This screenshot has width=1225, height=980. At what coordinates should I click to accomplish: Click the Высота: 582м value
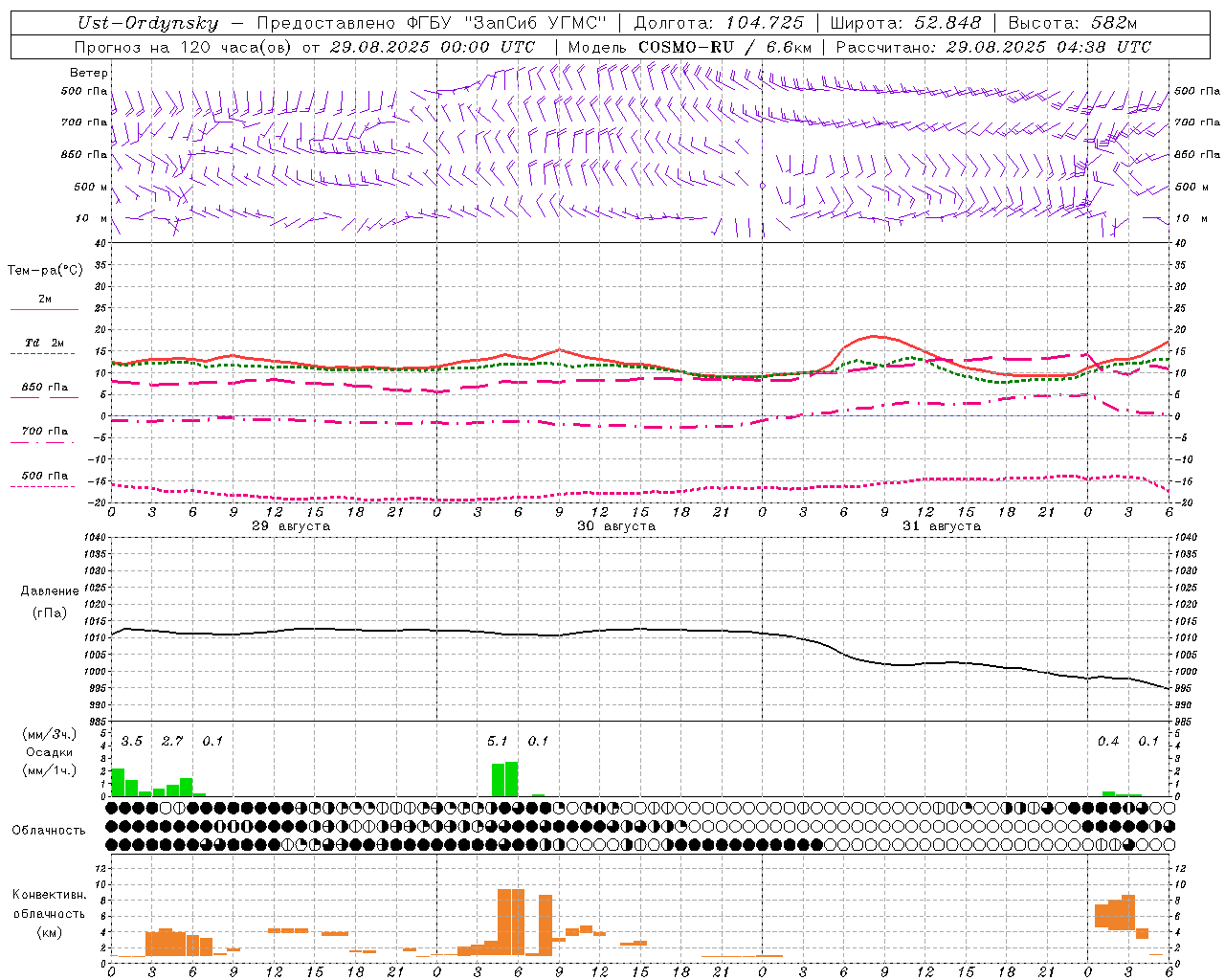1073,23
